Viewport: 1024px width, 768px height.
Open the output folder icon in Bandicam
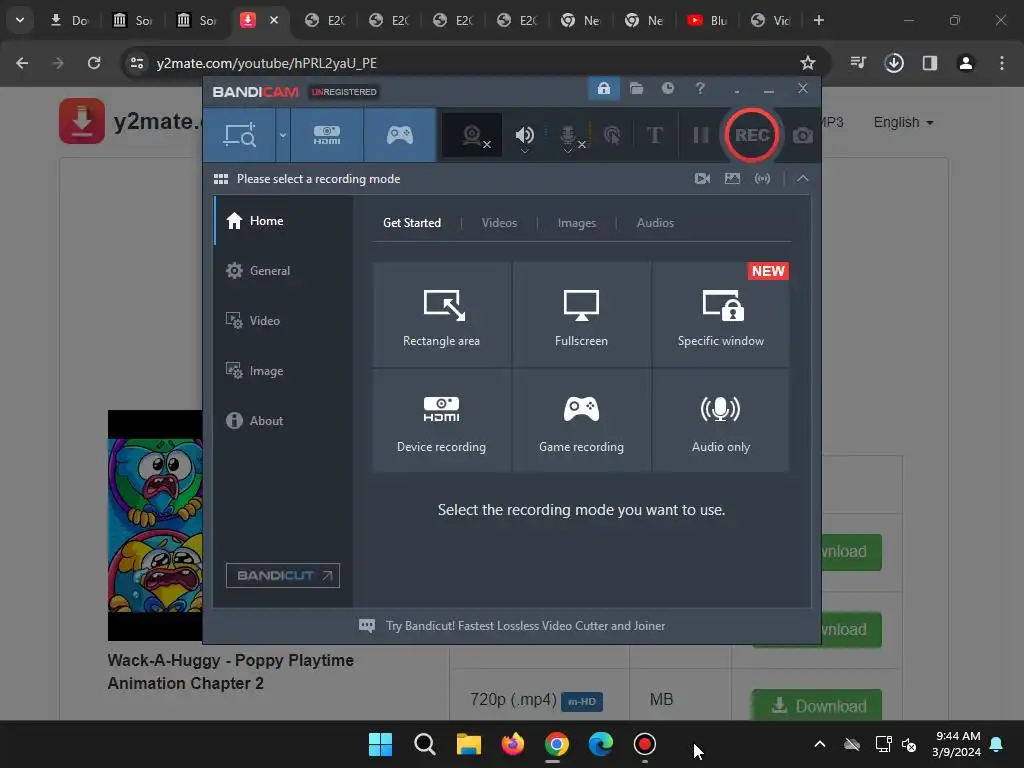637,88
